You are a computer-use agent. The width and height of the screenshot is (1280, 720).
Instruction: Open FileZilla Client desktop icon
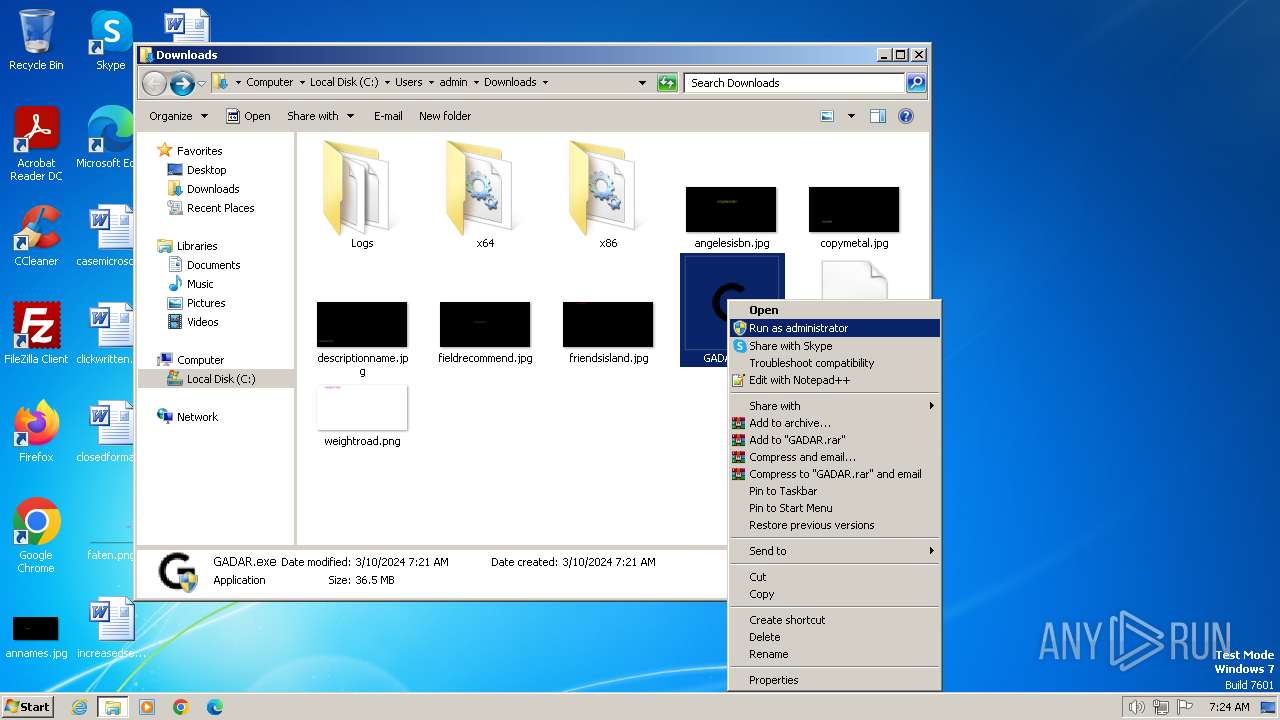[36, 334]
